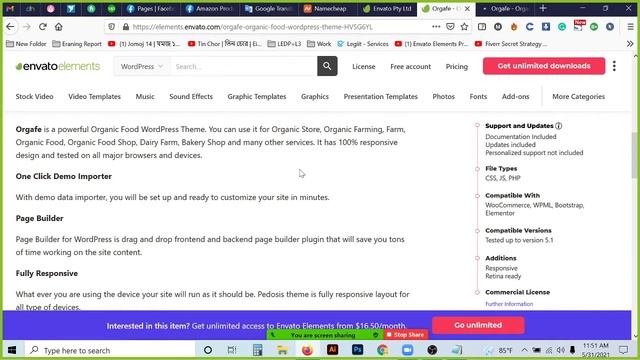Click Get unlimited downloads button
640x360 pixels.
coord(544,66)
